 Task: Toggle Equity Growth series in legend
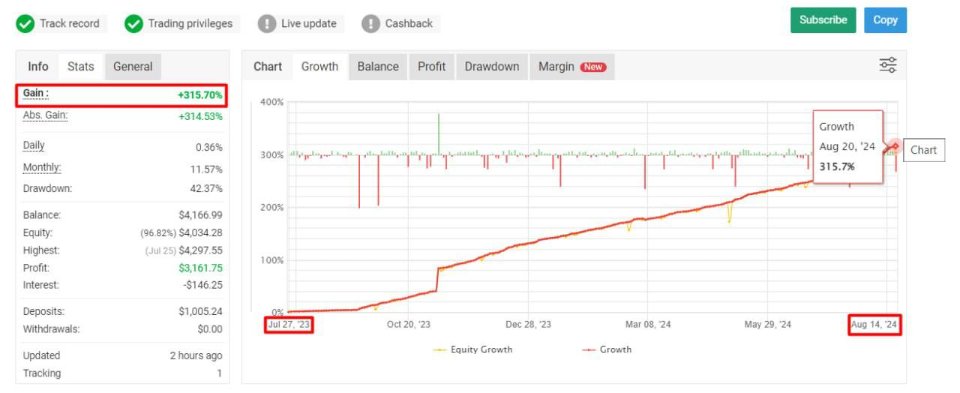click(472, 350)
